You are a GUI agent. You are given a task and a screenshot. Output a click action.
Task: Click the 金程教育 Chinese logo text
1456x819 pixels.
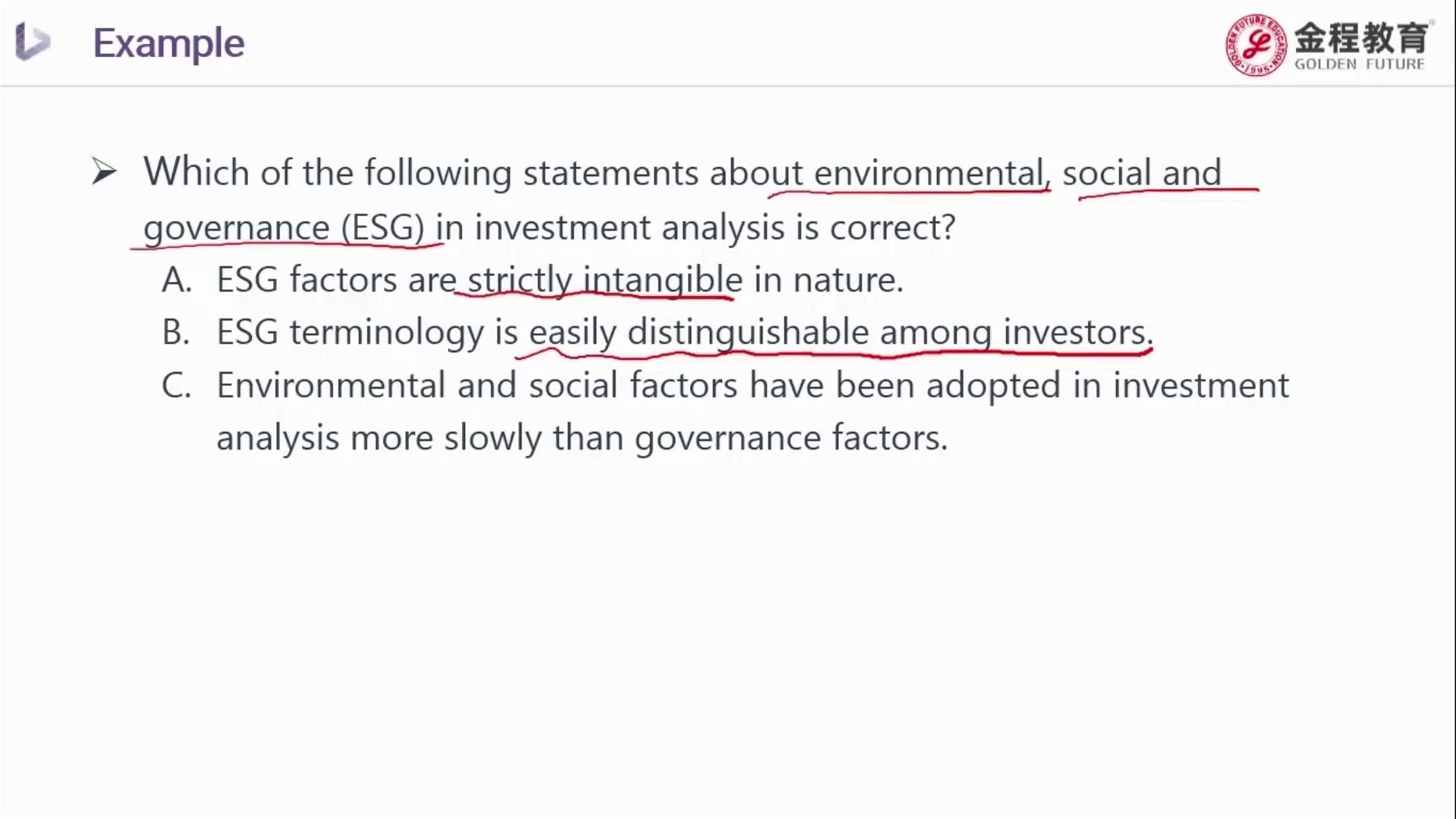tap(1361, 37)
